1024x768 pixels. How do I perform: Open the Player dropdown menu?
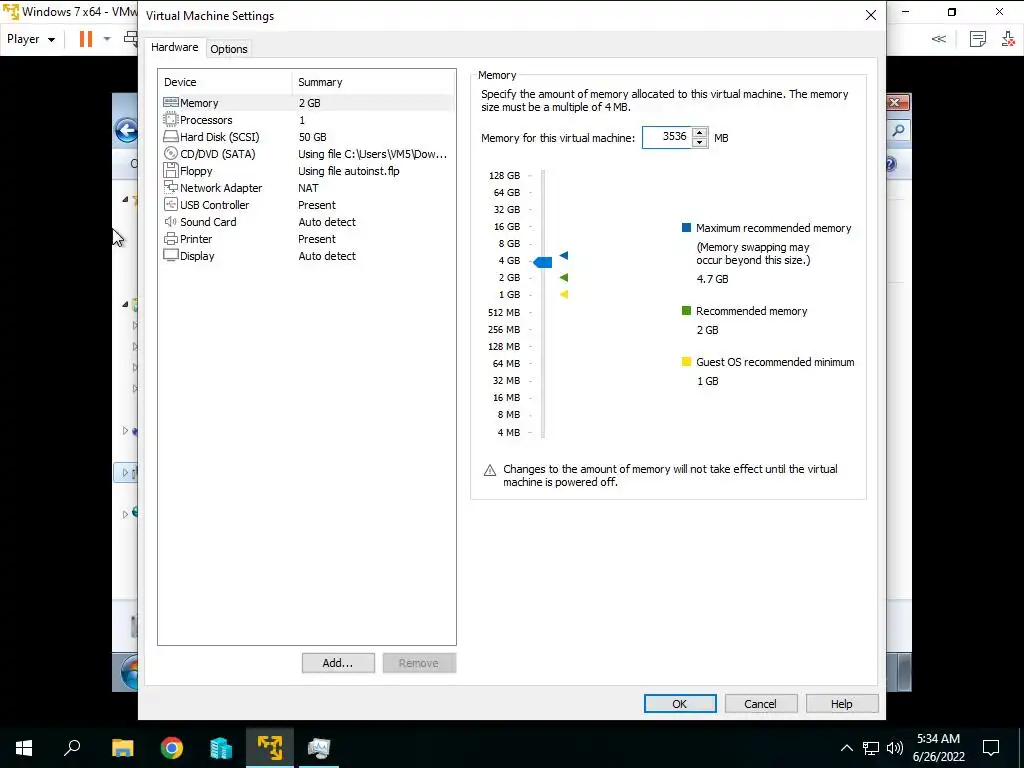point(31,39)
